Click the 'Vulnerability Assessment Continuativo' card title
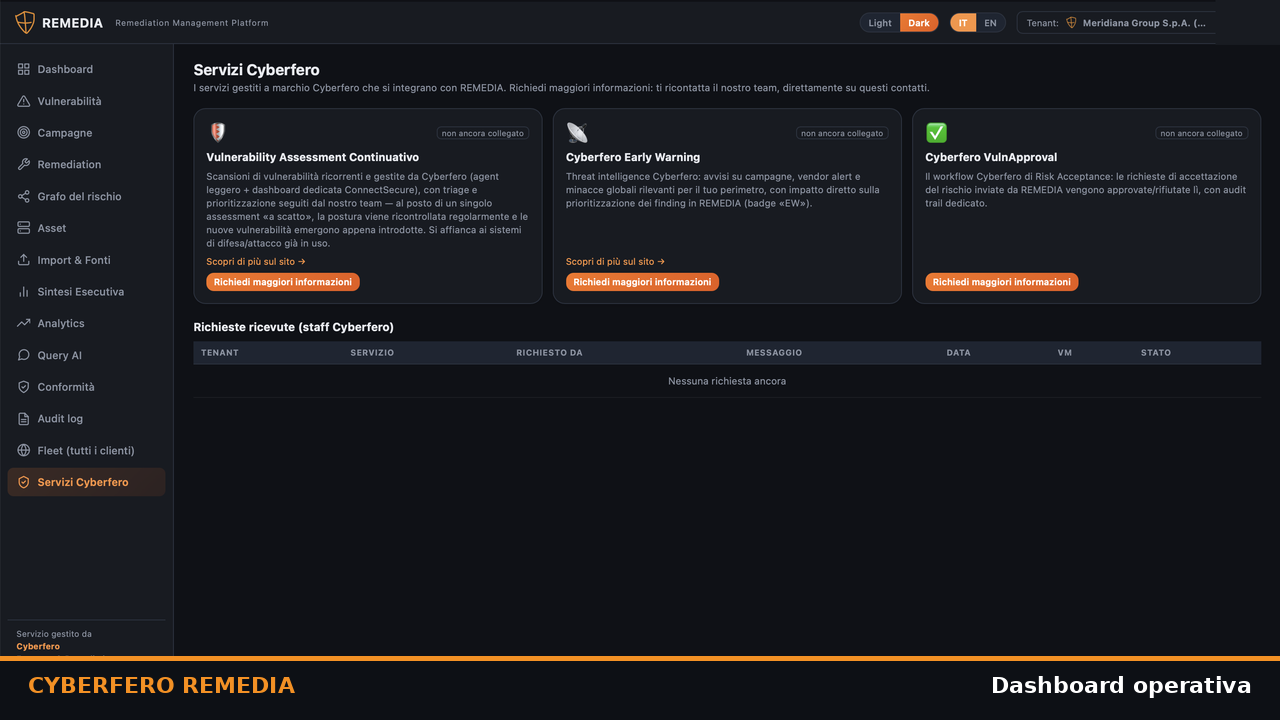The height and width of the screenshot is (720, 1280). [313, 157]
